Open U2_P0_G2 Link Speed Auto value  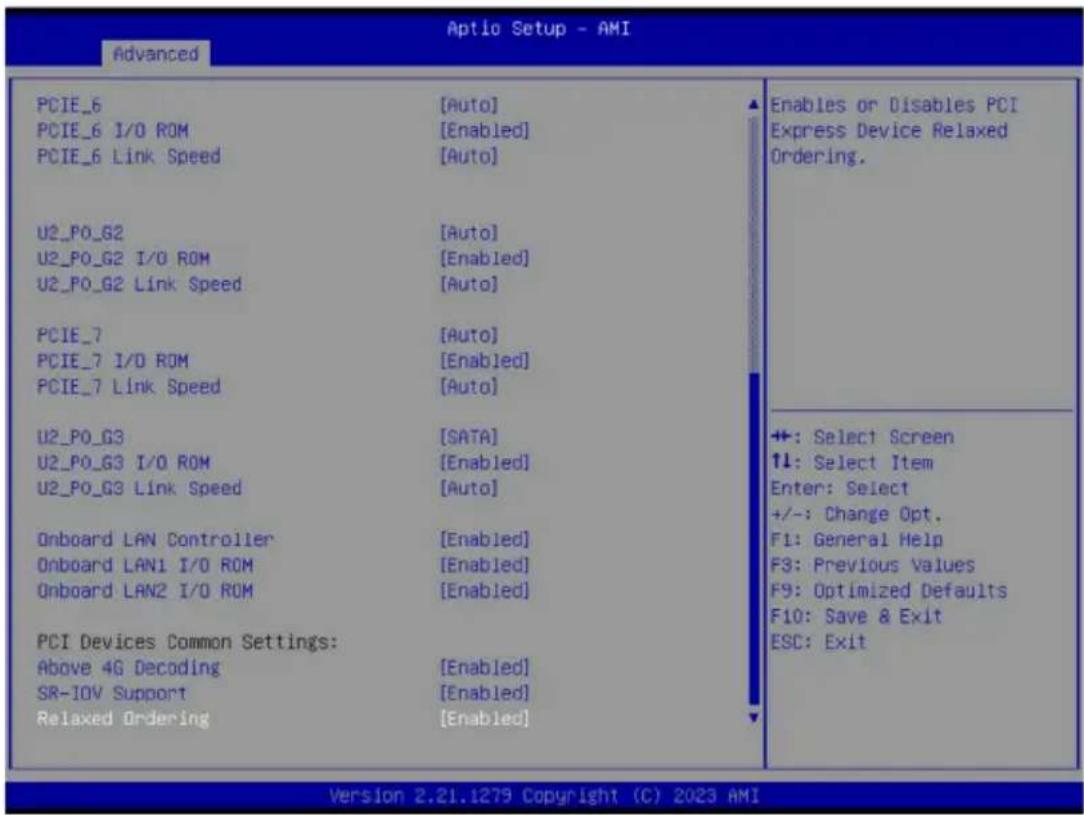point(469,284)
